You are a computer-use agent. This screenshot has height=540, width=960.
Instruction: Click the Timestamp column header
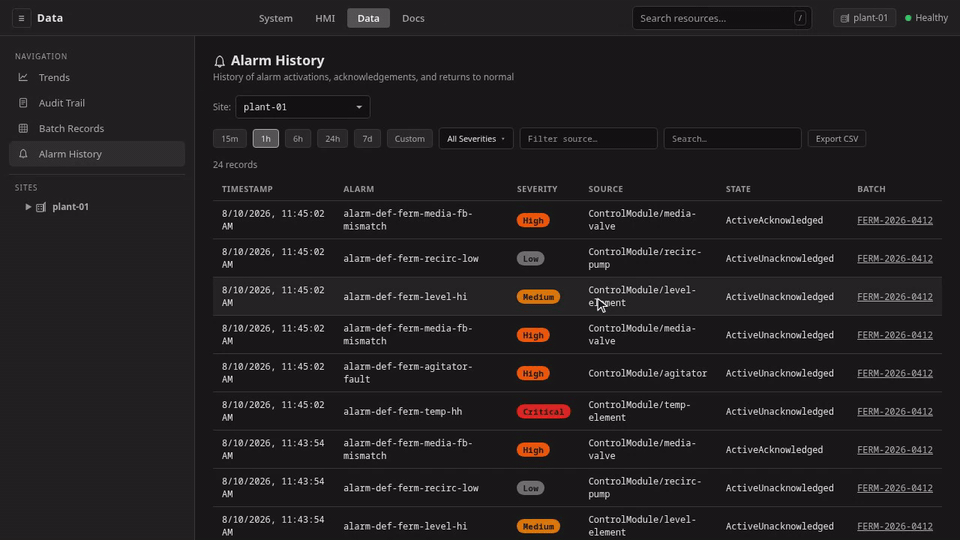point(247,189)
